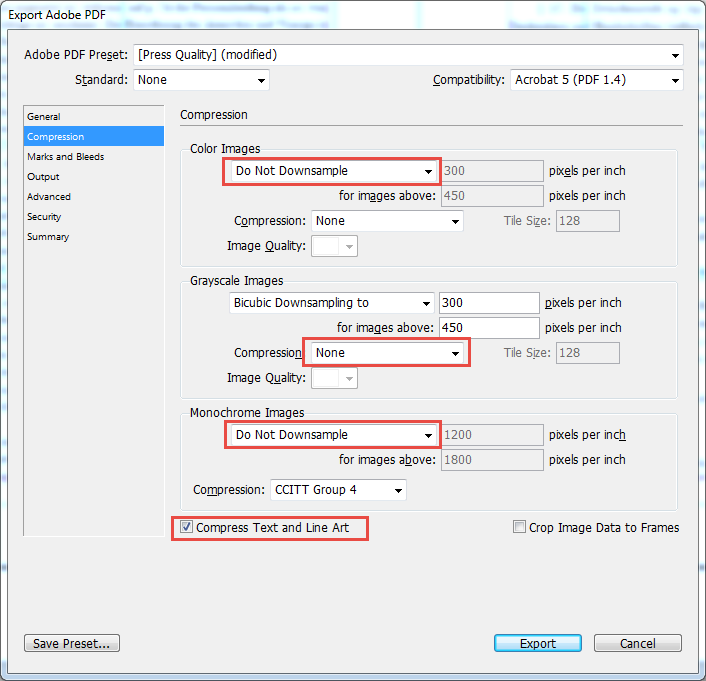This screenshot has width=706, height=681.
Task: Click the Cancel button
Action: pos(638,643)
